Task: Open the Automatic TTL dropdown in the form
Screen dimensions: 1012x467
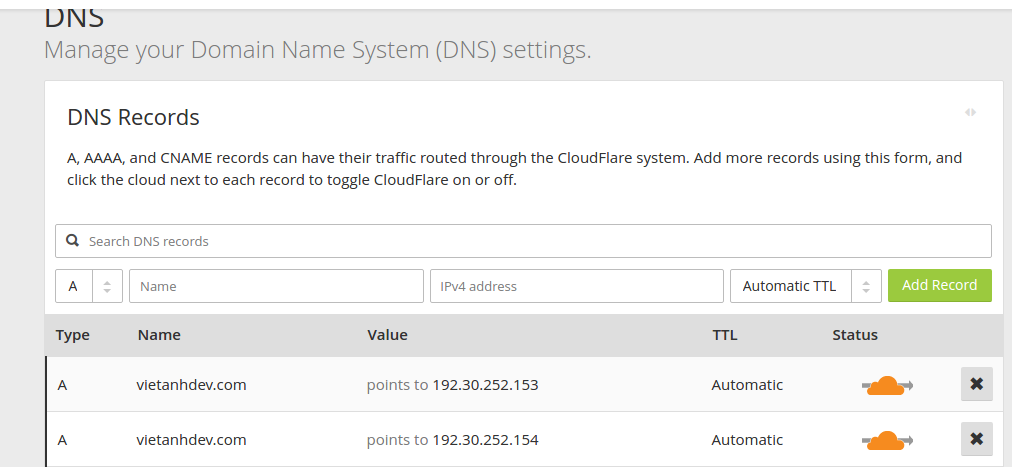Action: point(805,286)
